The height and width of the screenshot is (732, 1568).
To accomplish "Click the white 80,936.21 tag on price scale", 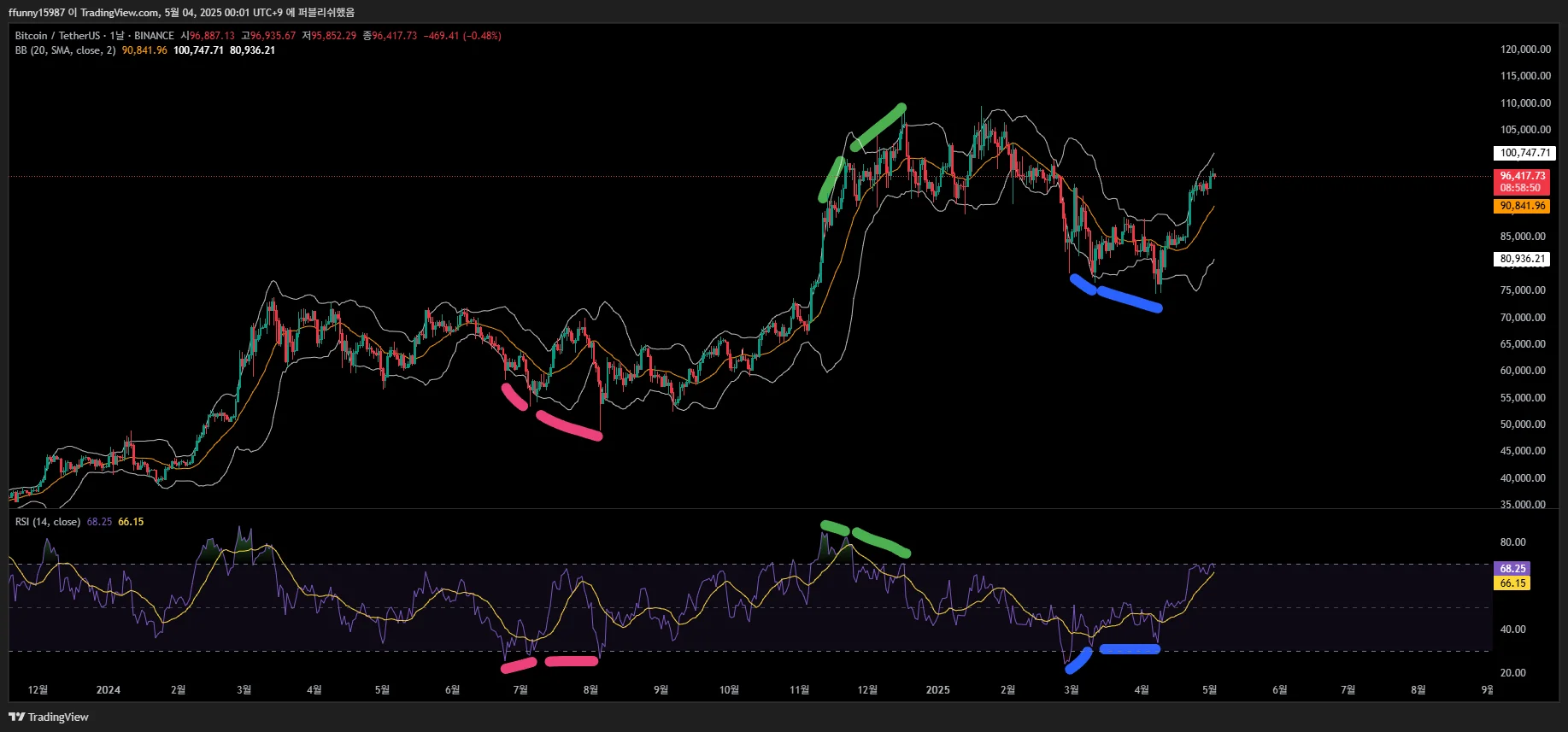I will (1522, 259).
